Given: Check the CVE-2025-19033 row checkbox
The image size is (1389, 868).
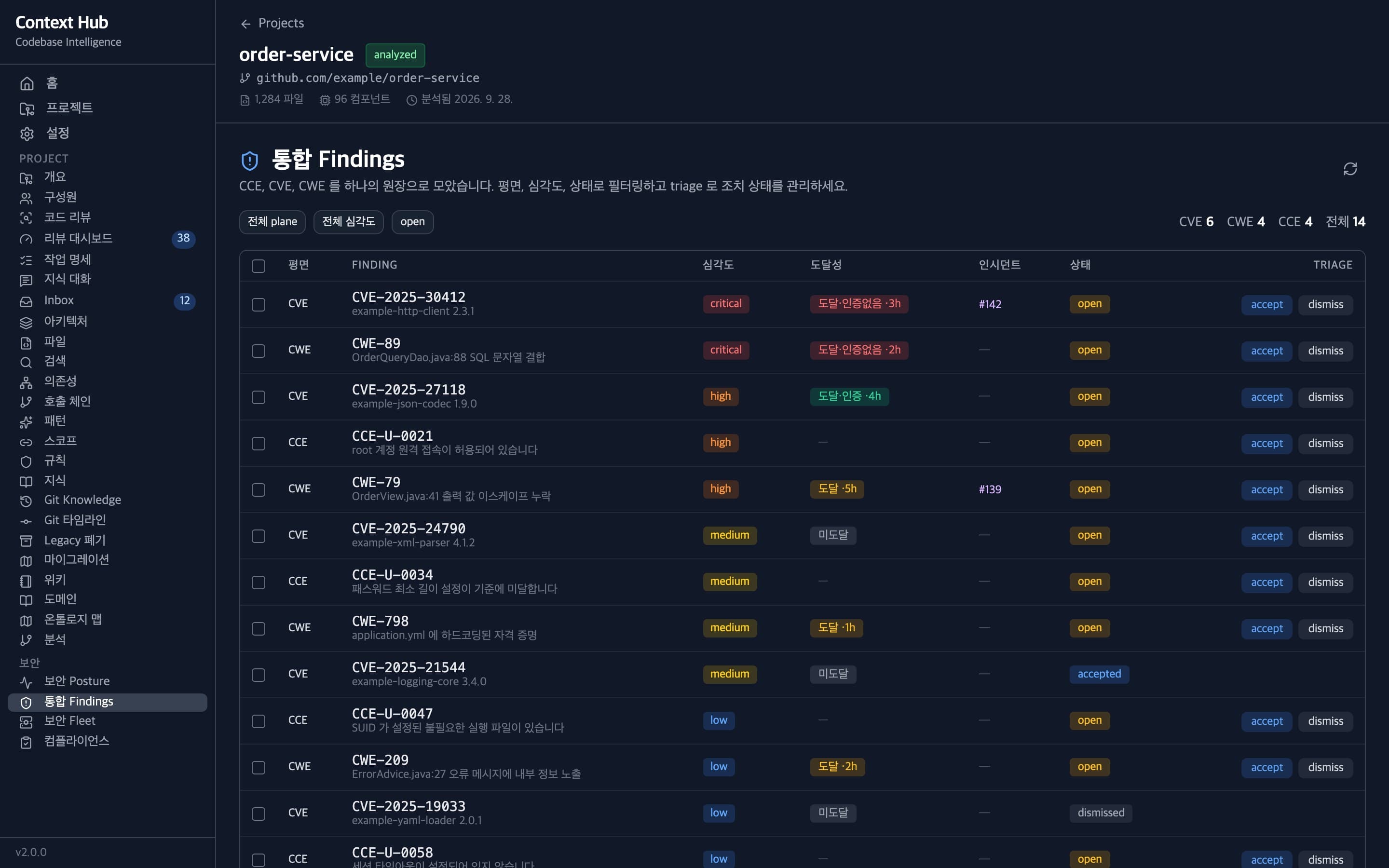Looking at the screenshot, I should pyautogui.click(x=259, y=814).
